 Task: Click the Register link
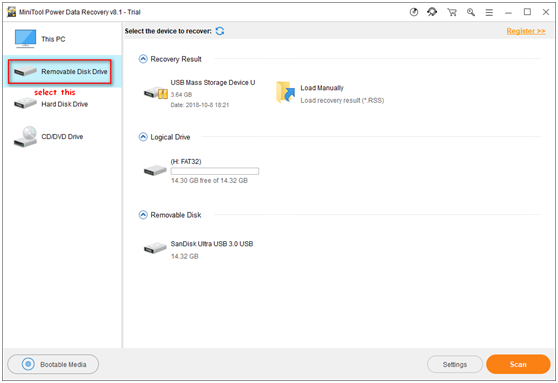526,31
